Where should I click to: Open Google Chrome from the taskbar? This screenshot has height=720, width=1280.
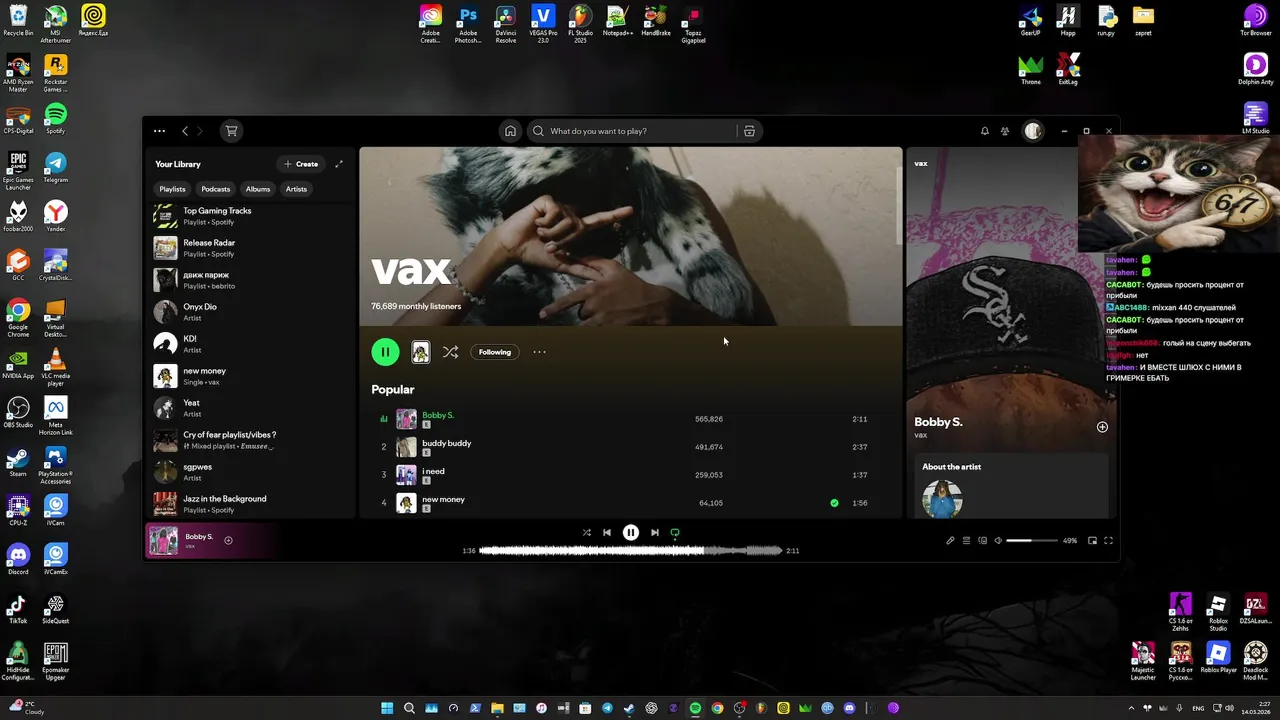pos(717,708)
